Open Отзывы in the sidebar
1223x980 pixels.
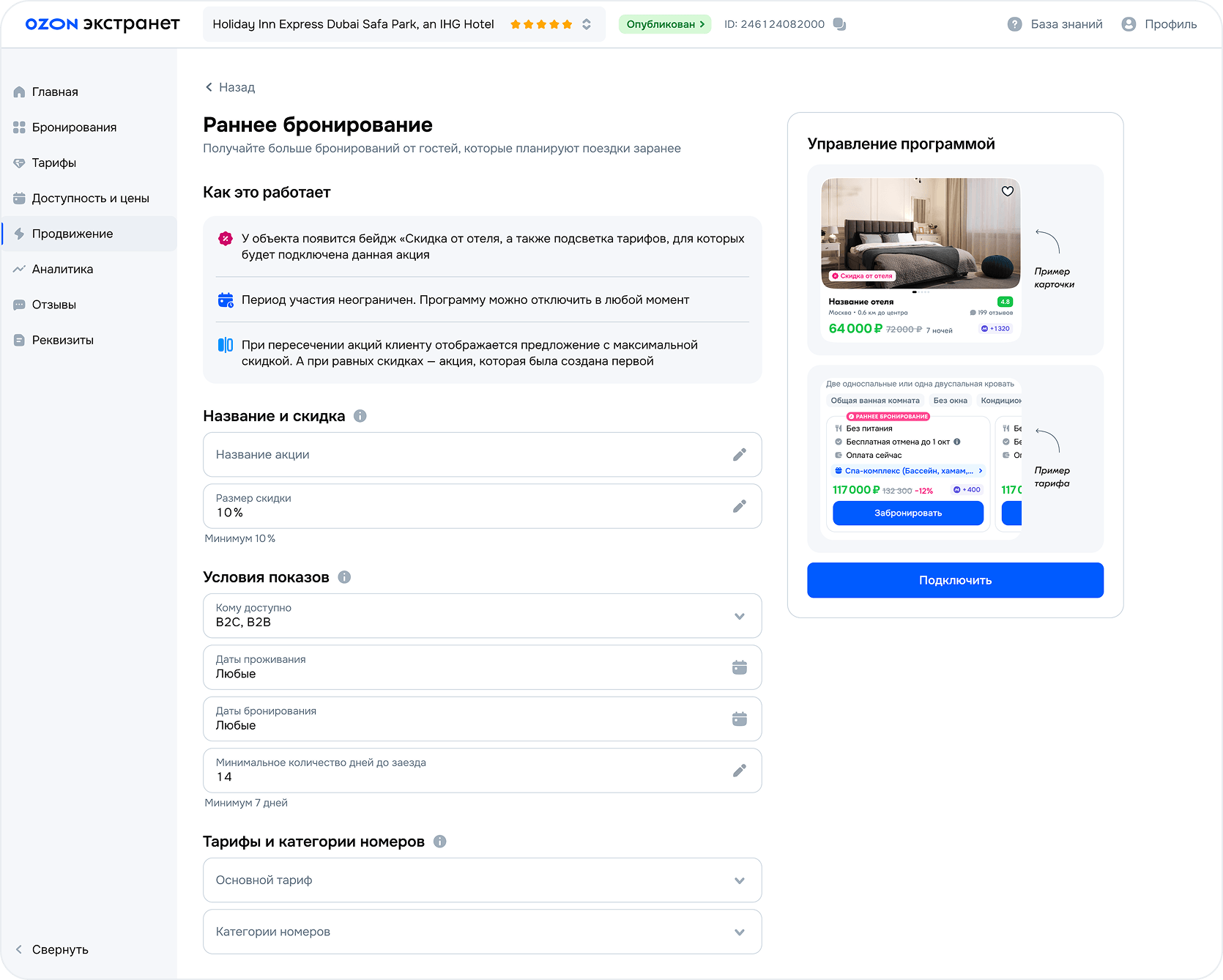tap(89, 305)
